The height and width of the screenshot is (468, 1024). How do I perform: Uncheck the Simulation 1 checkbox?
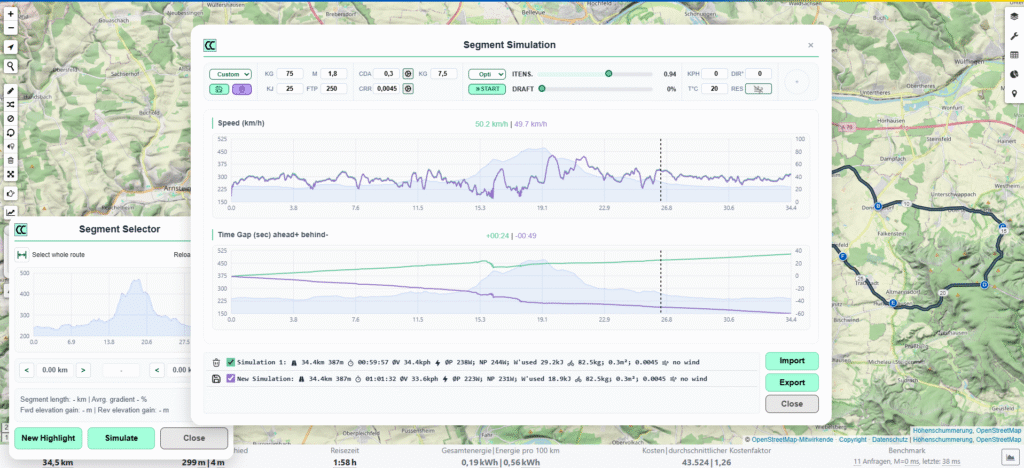(231, 362)
